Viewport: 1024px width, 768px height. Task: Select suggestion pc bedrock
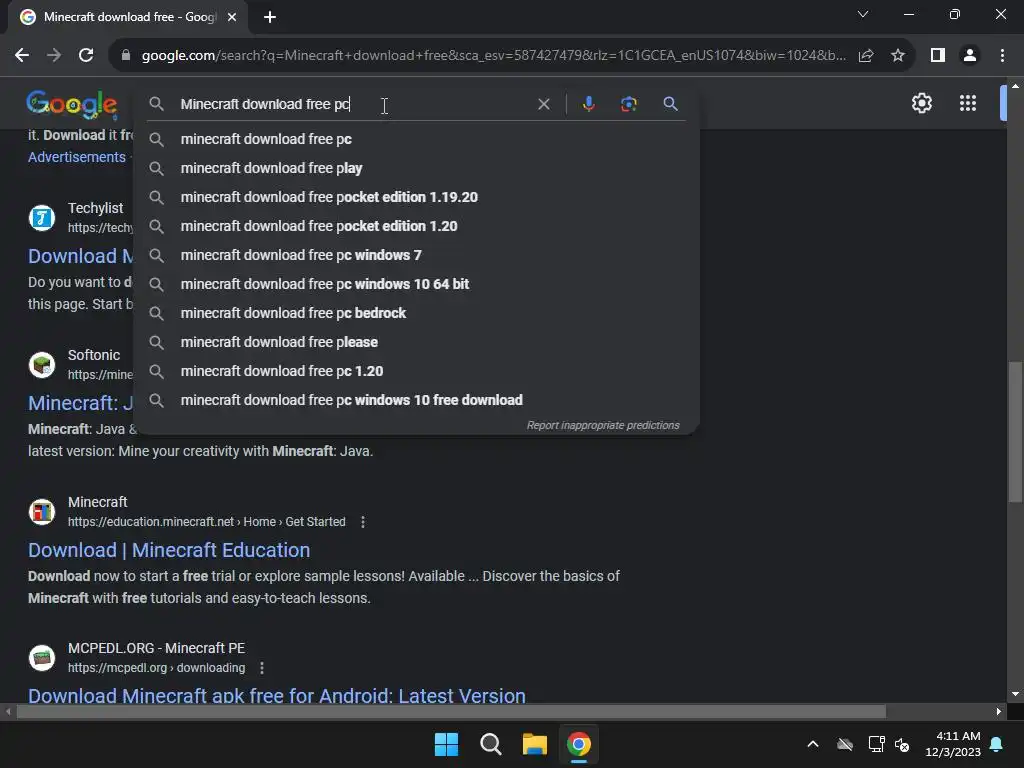click(x=417, y=313)
